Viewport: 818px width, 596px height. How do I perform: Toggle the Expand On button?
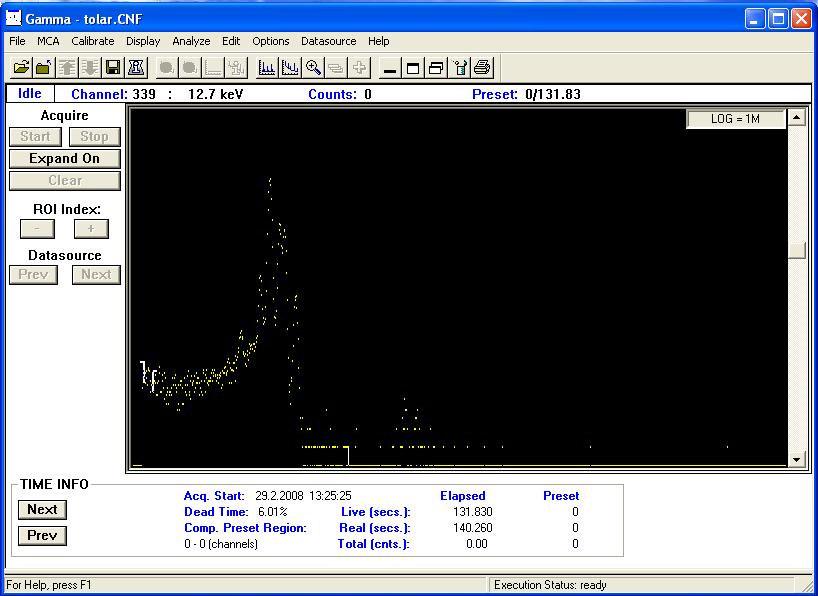click(x=65, y=159)
